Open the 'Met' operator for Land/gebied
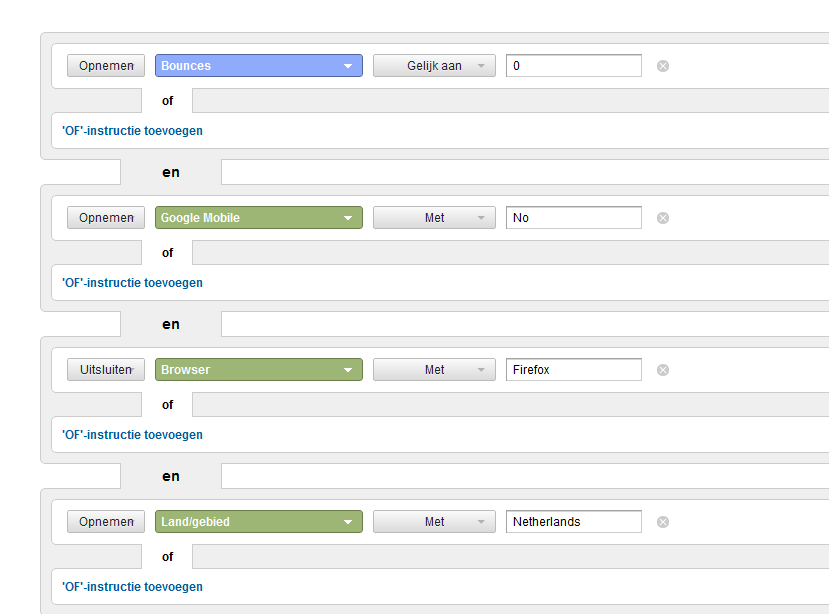This screenshot has height=614, width=829. pyautogui.click(x=434, y=522)
